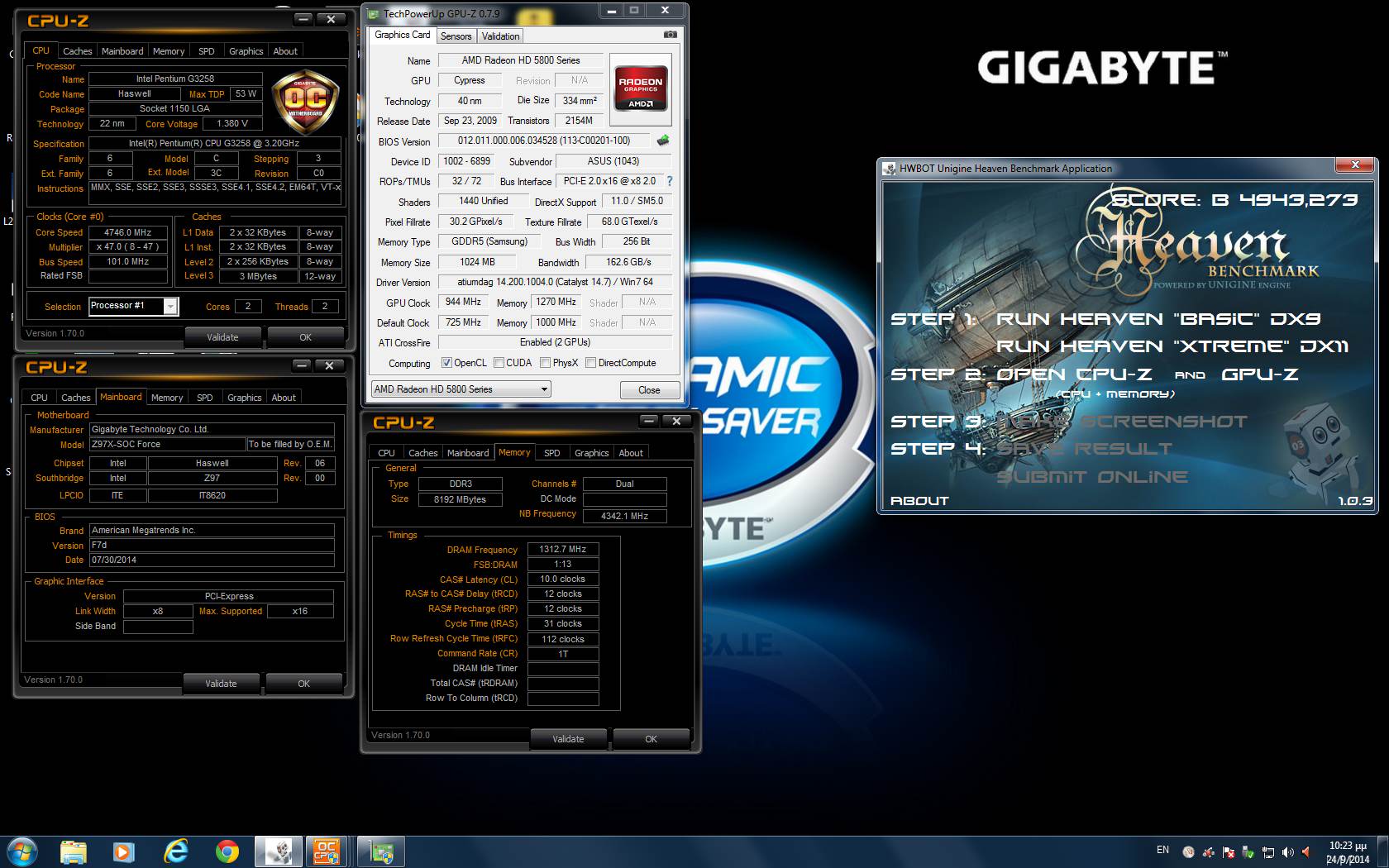
Task: Toggle the PhysX checkbox in GPU-Z
Action: [545, 363]
